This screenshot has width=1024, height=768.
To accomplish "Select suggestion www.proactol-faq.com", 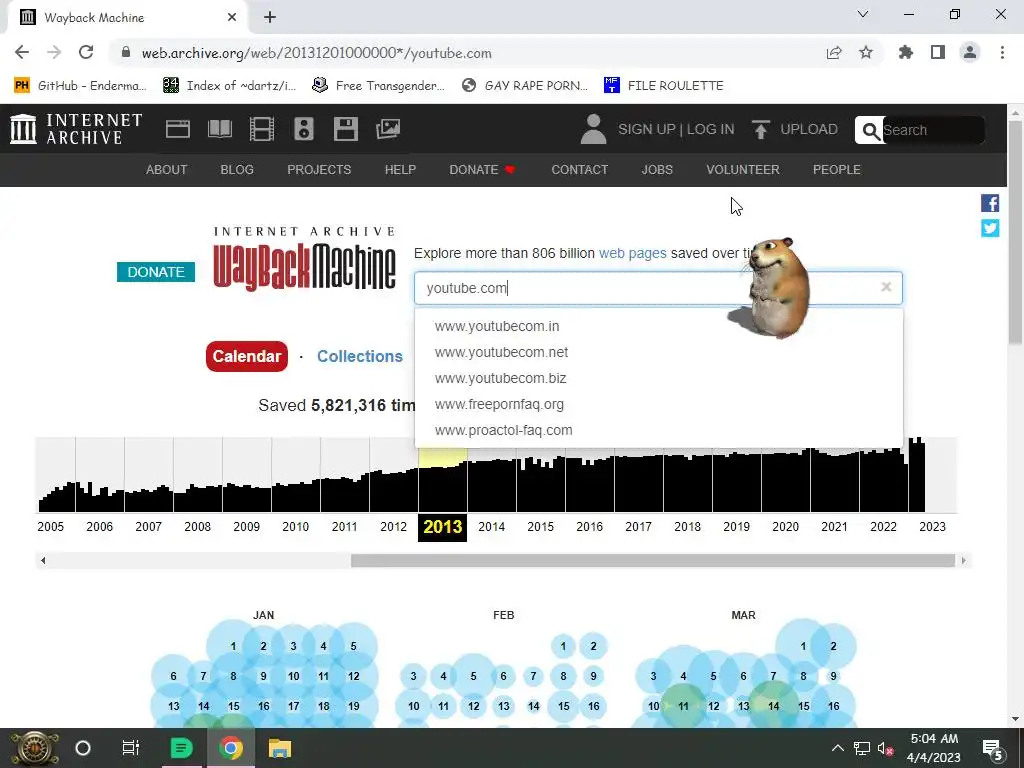I will point(659,430).
